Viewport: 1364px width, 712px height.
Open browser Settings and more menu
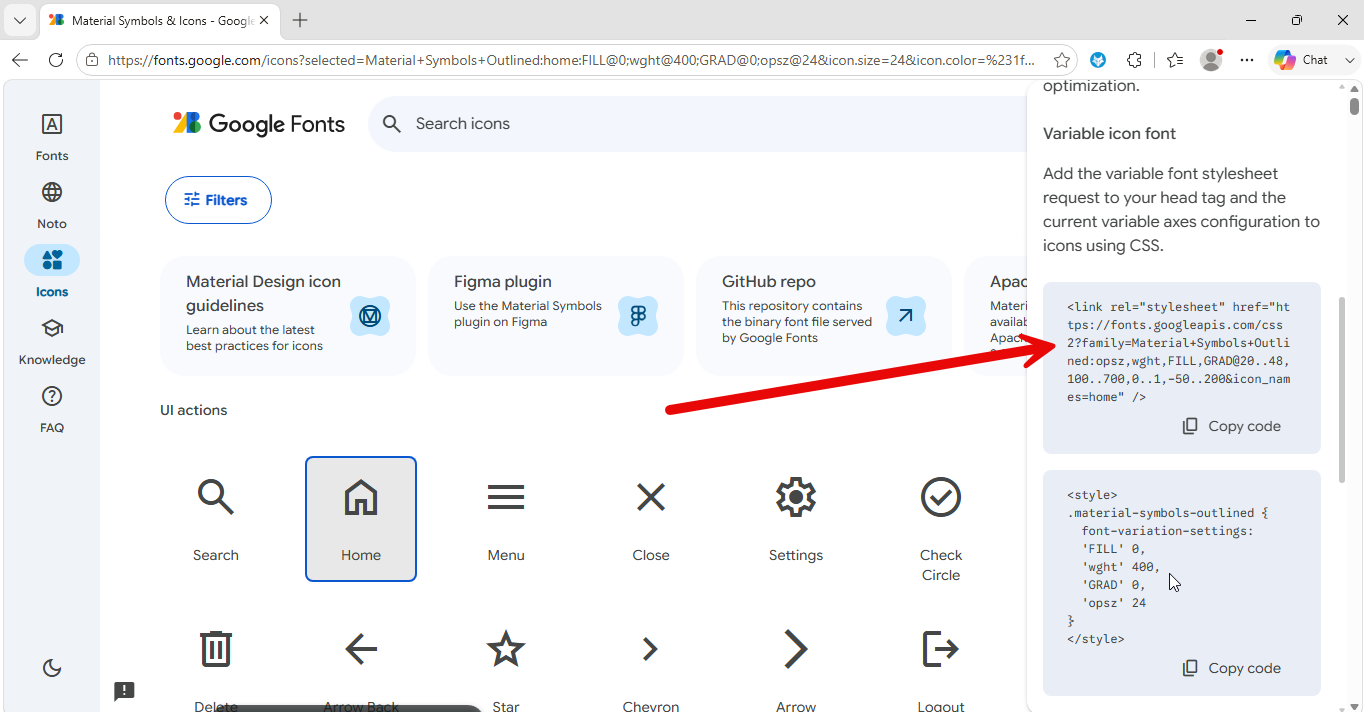coord(1247,60)
